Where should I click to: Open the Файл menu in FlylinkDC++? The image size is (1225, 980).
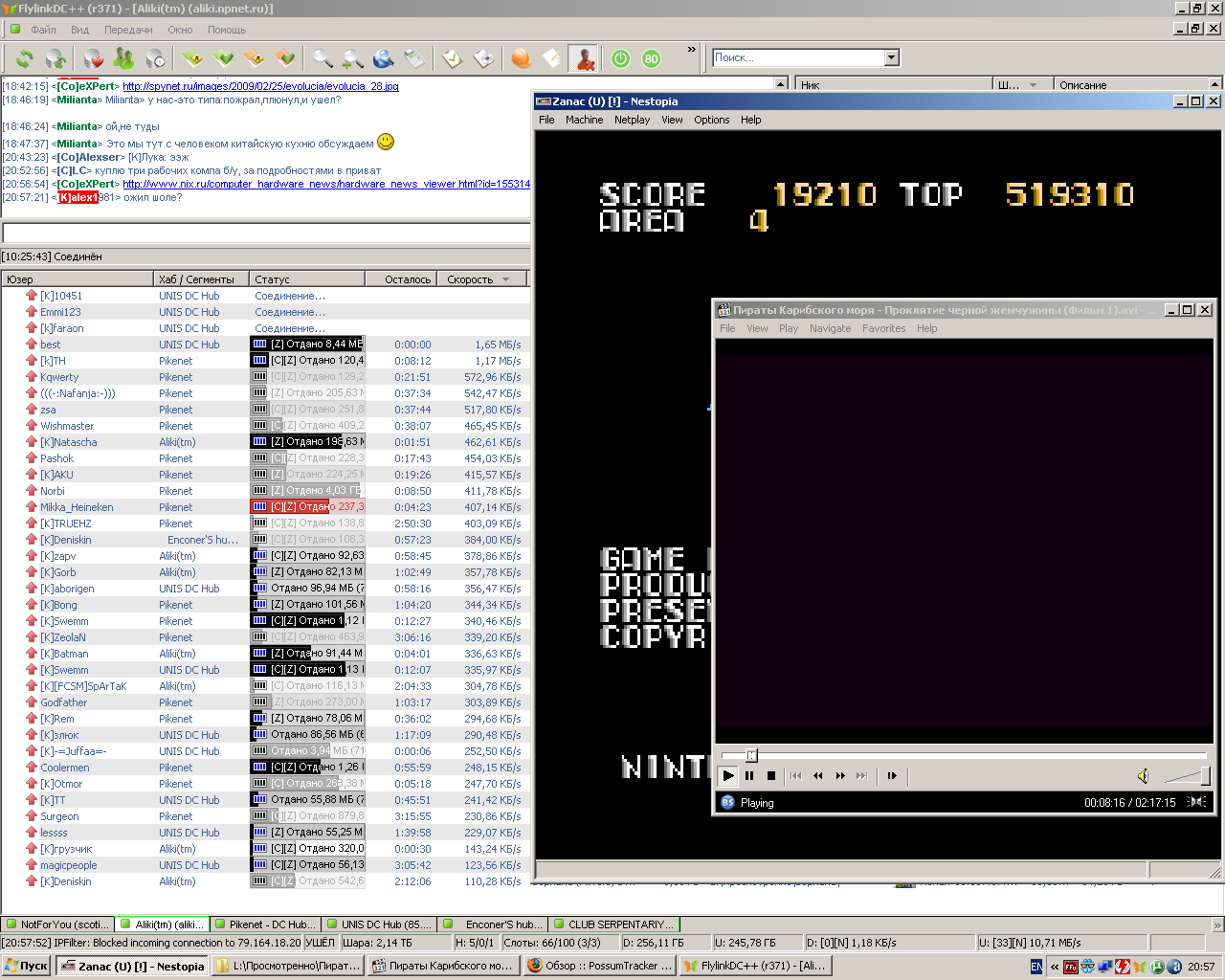coord(43,30)
